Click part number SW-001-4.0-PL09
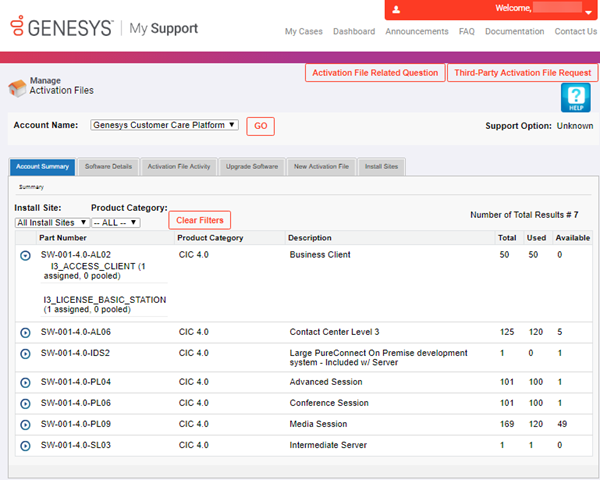 (76, 424)
